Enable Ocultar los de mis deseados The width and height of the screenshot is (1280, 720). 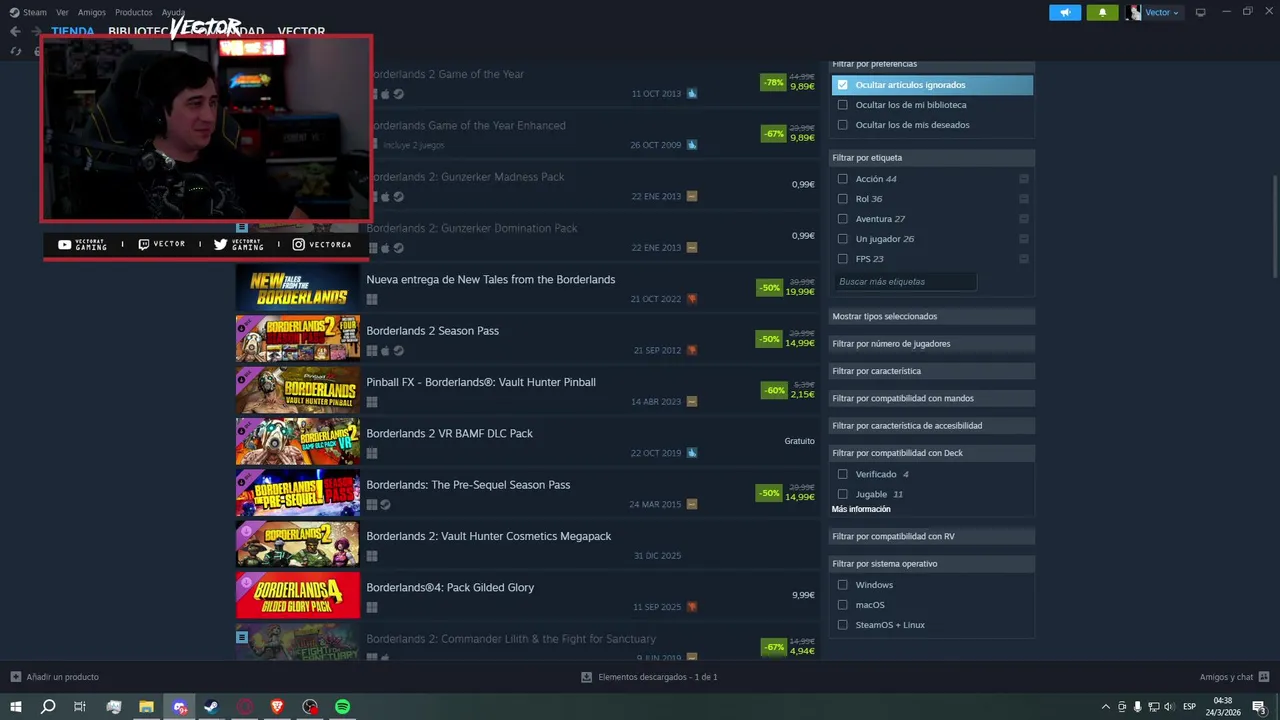(842, 125)
